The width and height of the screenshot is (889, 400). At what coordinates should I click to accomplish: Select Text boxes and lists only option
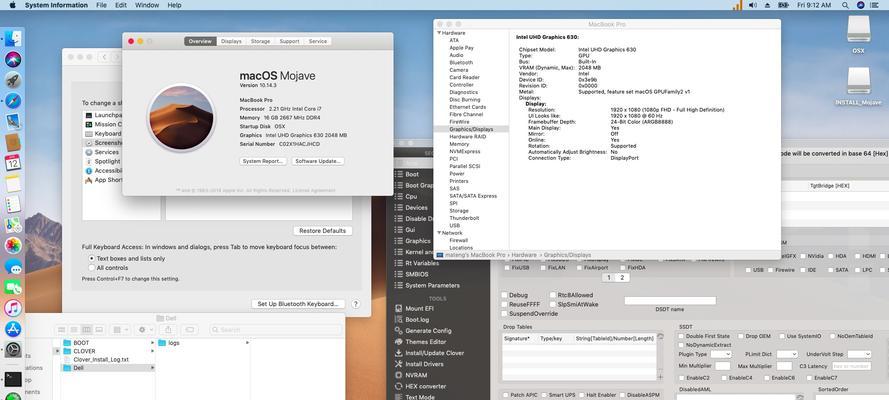[92, 258]
